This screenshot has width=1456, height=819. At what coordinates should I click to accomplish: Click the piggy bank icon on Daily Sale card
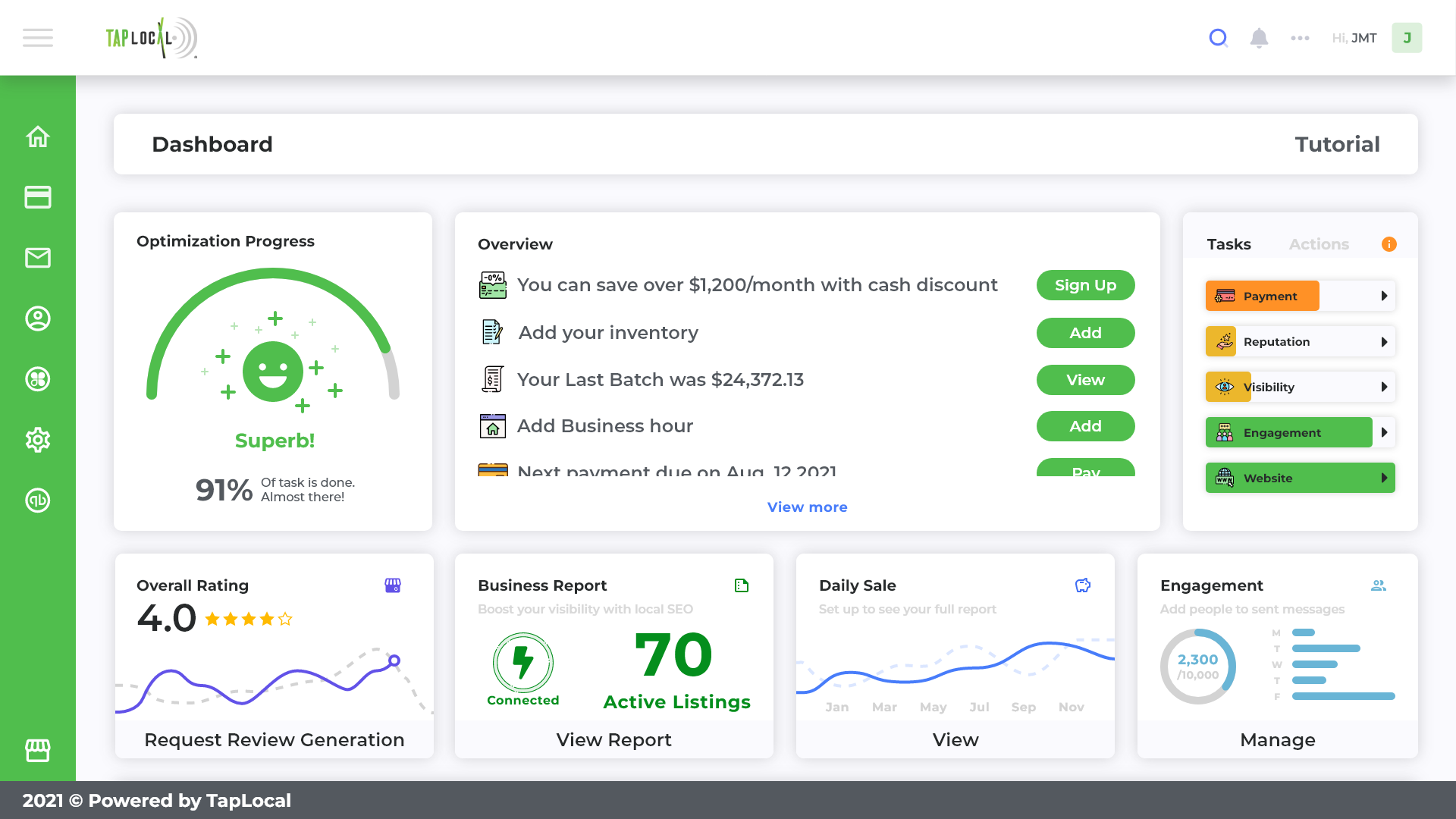[1083, 585]
